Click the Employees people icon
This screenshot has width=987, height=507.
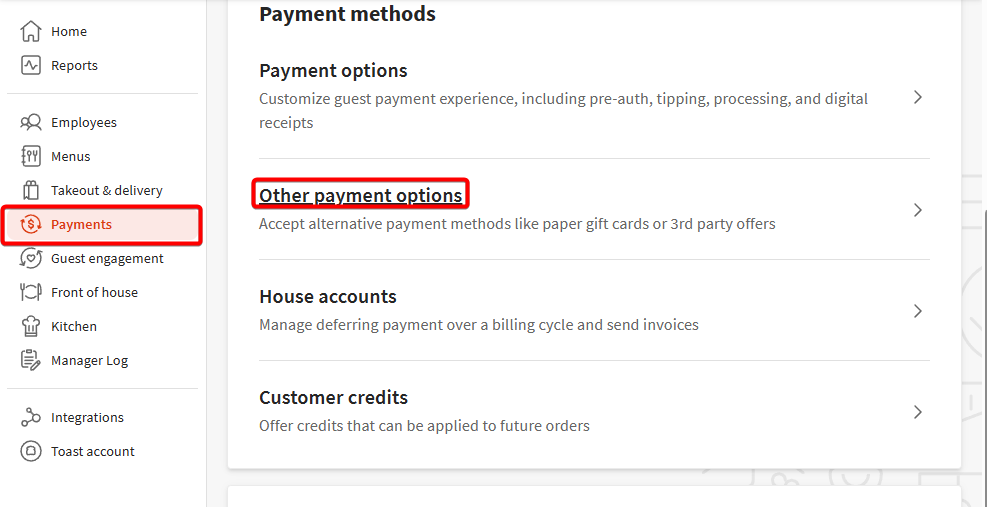[31, 122]
